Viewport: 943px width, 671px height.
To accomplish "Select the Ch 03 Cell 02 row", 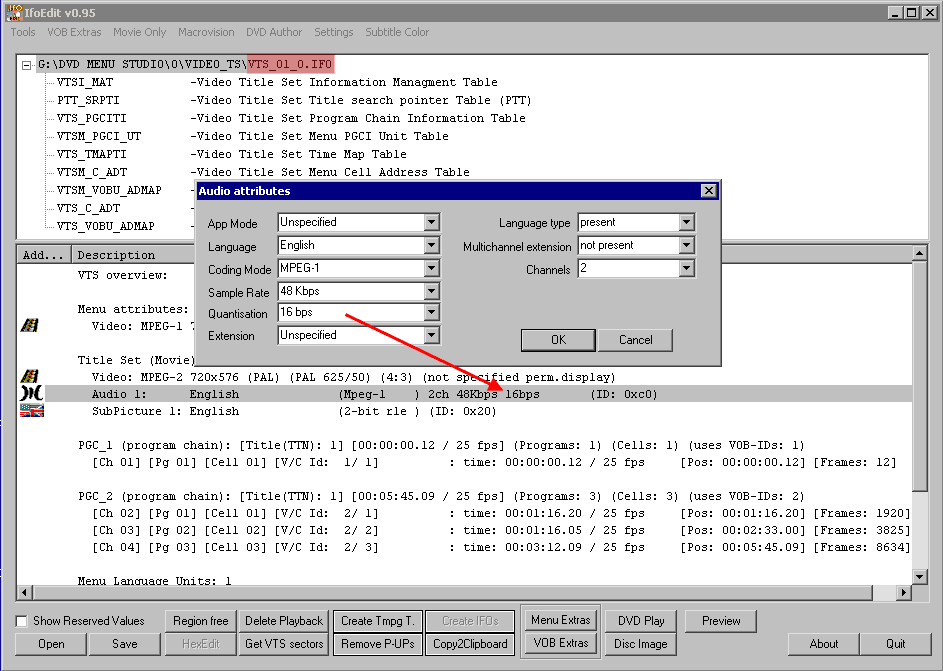I will click(500, 530).
